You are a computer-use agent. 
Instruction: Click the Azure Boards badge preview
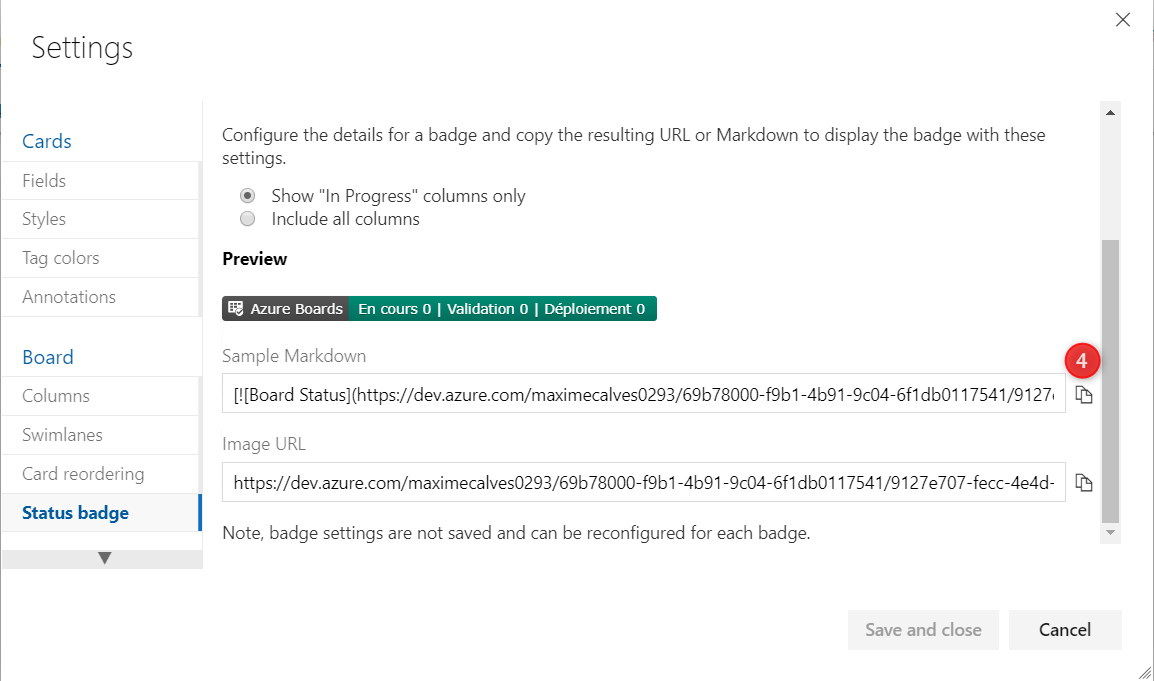click(439, 309)
